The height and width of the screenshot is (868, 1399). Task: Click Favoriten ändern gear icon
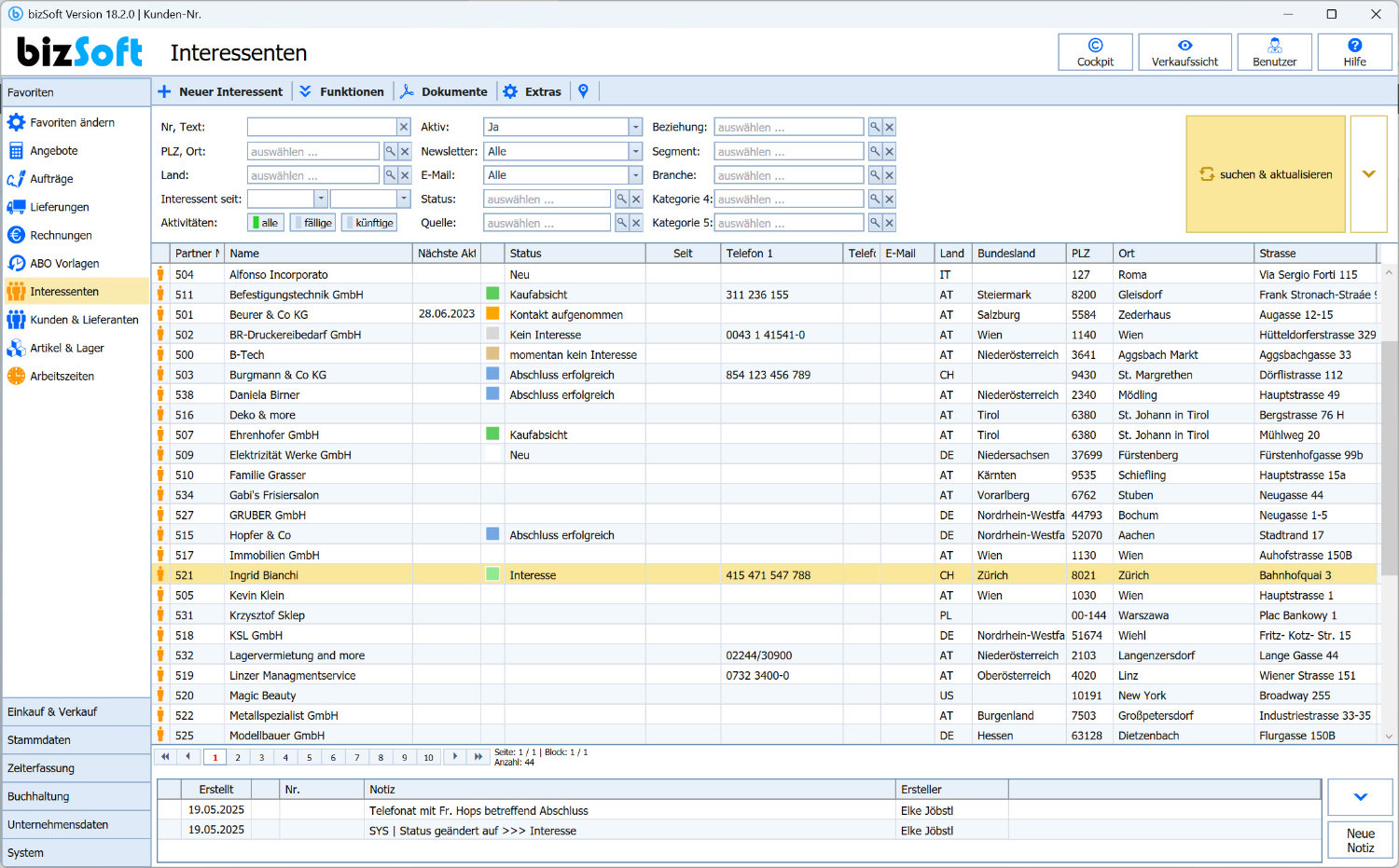pos(16,122)
